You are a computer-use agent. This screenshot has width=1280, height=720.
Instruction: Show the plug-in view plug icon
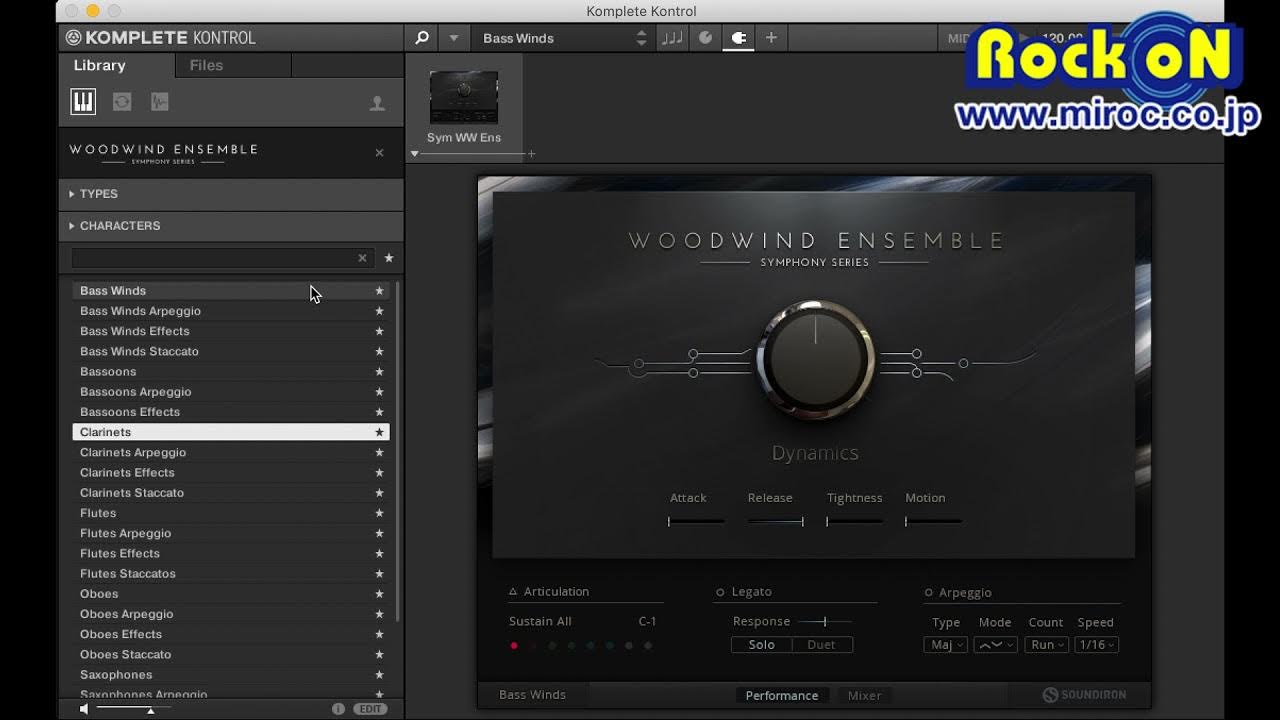[739, 38]
